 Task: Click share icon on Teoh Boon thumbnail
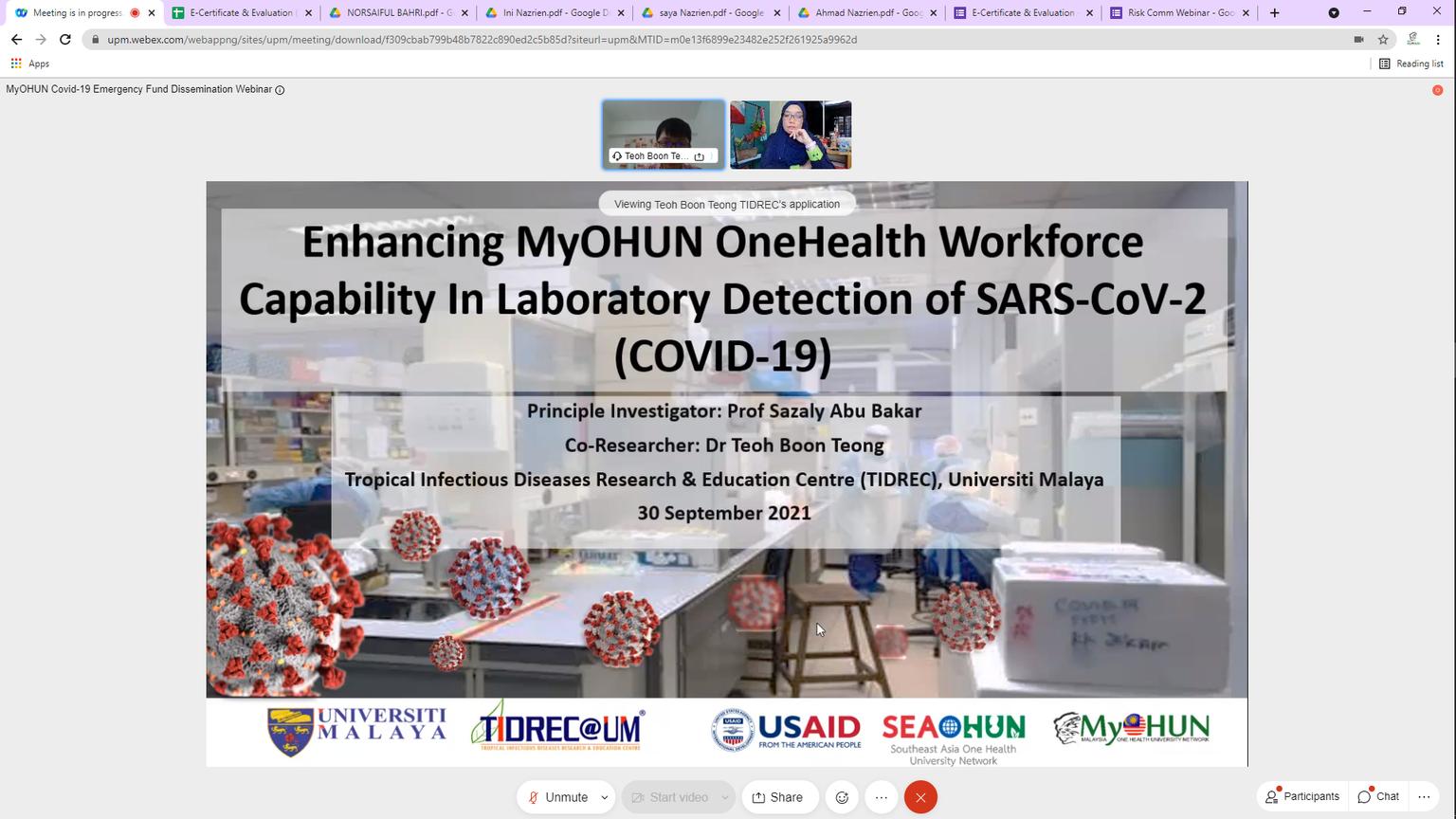[700, 156]
